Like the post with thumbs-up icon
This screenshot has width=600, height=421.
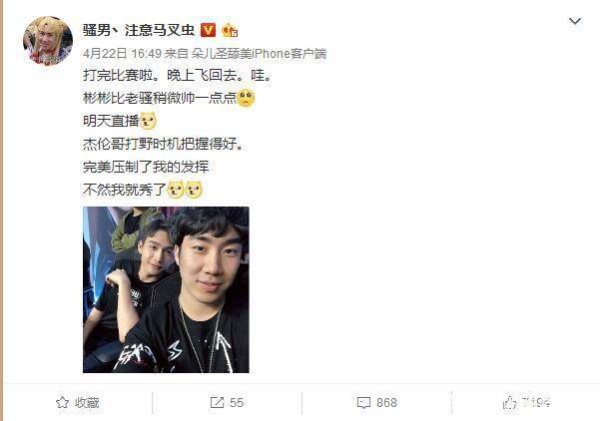509,403
